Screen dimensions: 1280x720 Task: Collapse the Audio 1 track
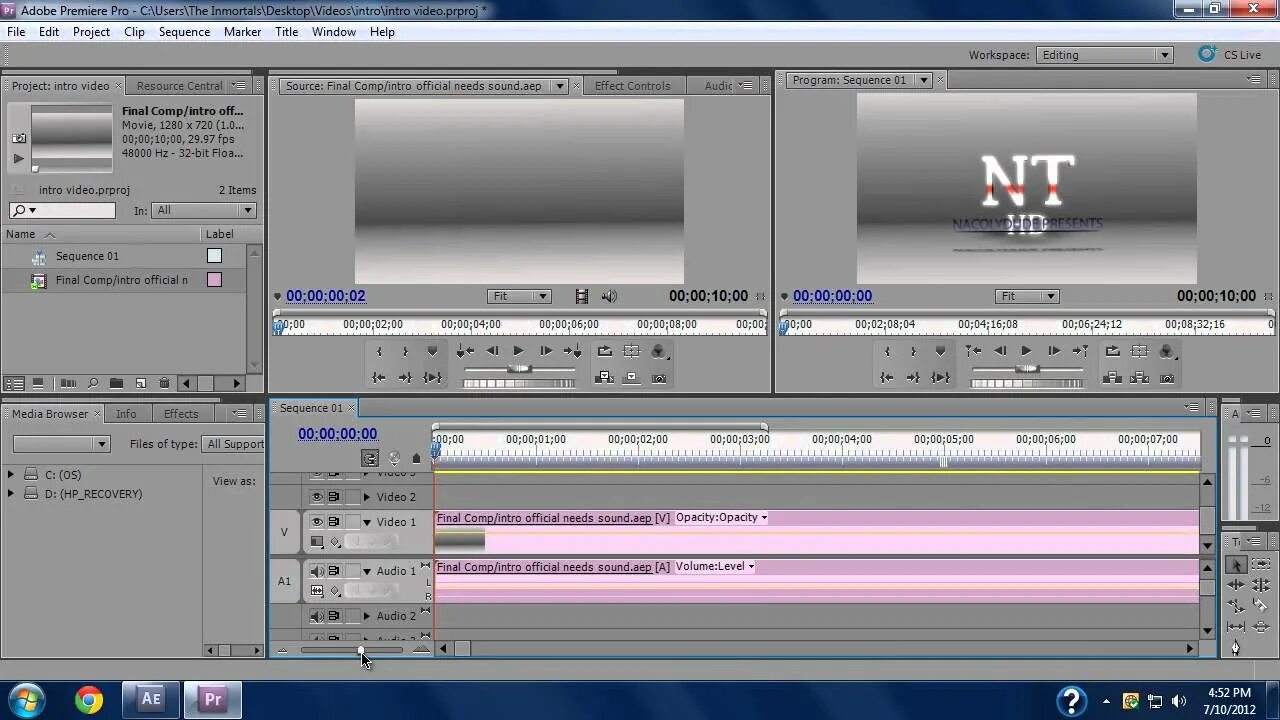click(367, 571)
